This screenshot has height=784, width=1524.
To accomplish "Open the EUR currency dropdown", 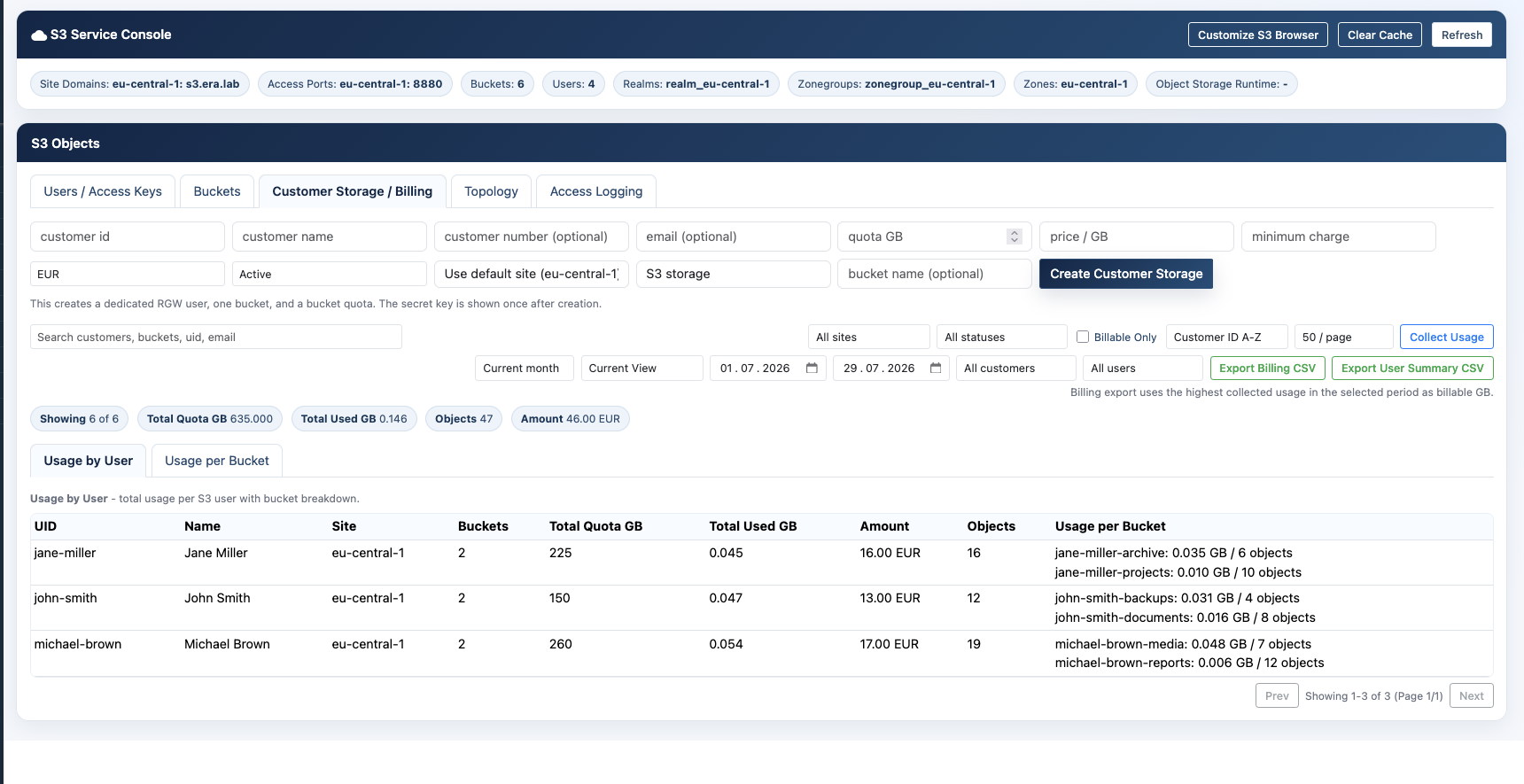I will 128,275.
